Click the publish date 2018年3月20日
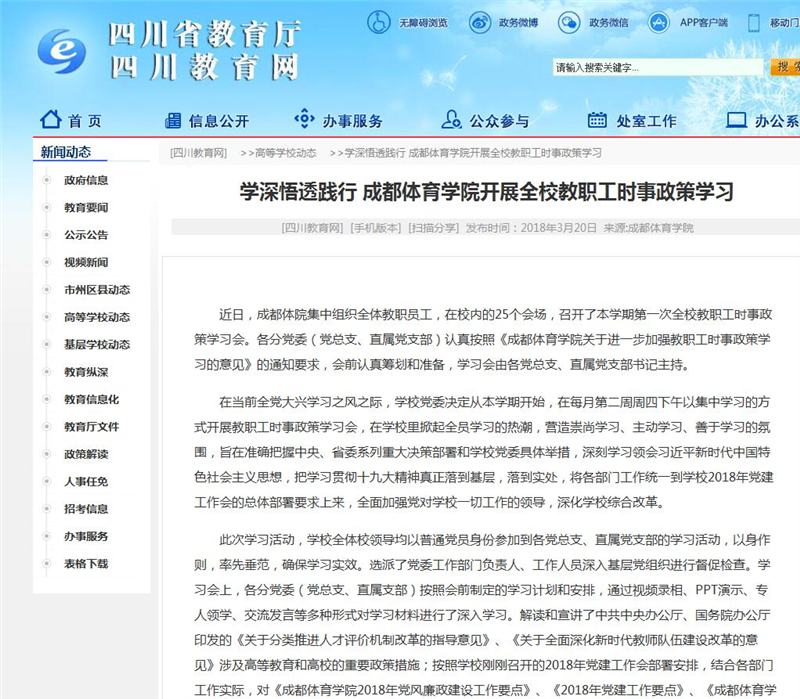This screenshot has height=699, width=800. pyautogui.click(x=558, y=228)
